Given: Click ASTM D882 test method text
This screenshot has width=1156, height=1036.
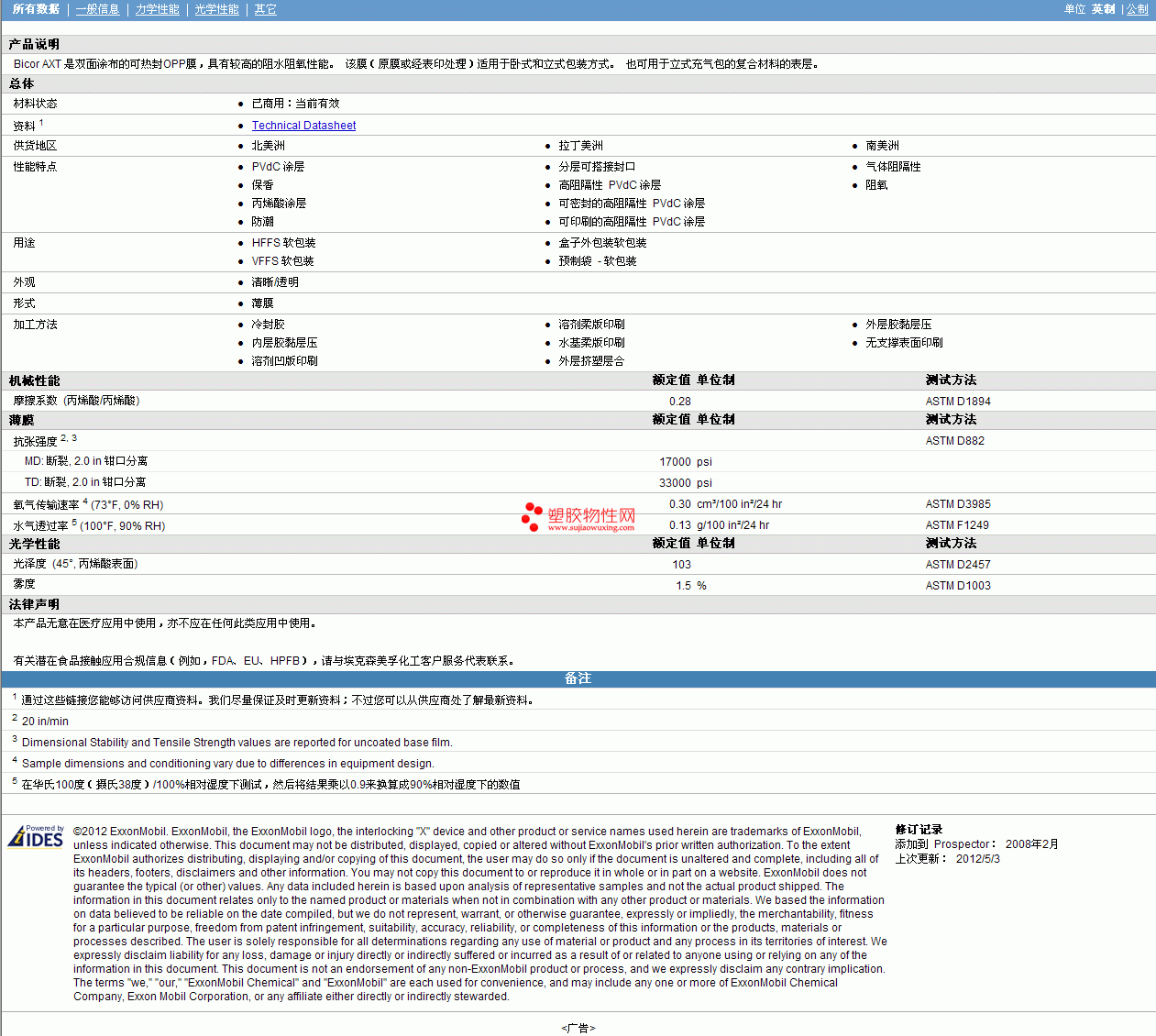Looking at the screenshot, I should coord(955,441).
